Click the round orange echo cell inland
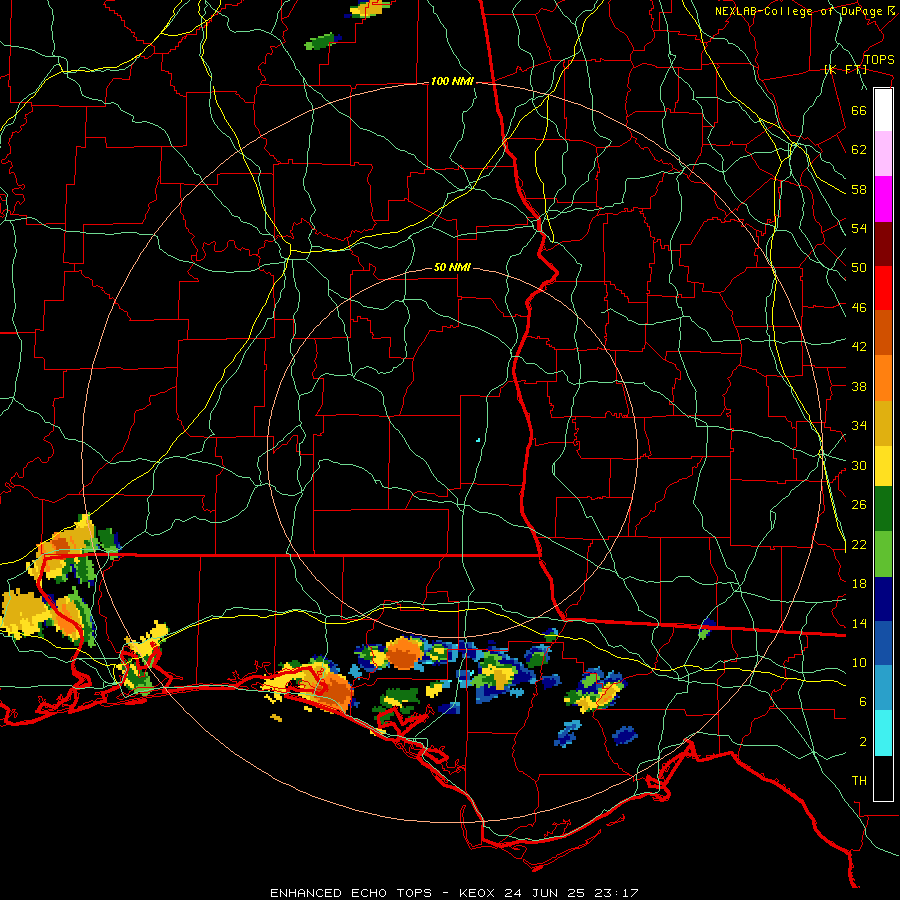Image resolution: width=900 pixels, height=900 pixels. 404,653
